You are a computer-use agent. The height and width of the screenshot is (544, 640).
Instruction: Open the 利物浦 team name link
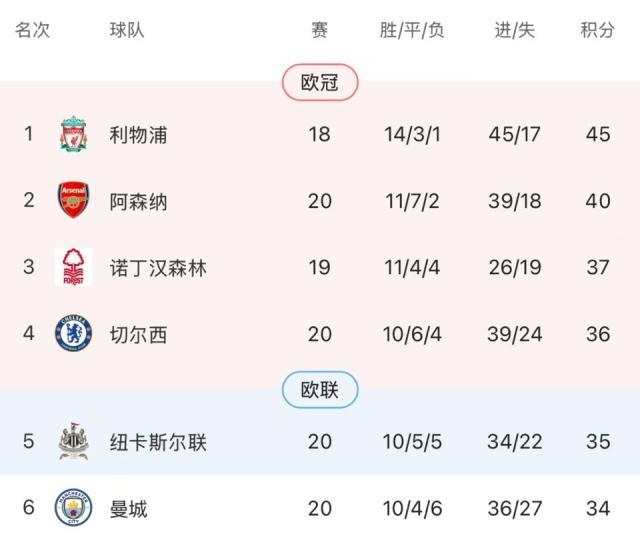click(138, 134)
